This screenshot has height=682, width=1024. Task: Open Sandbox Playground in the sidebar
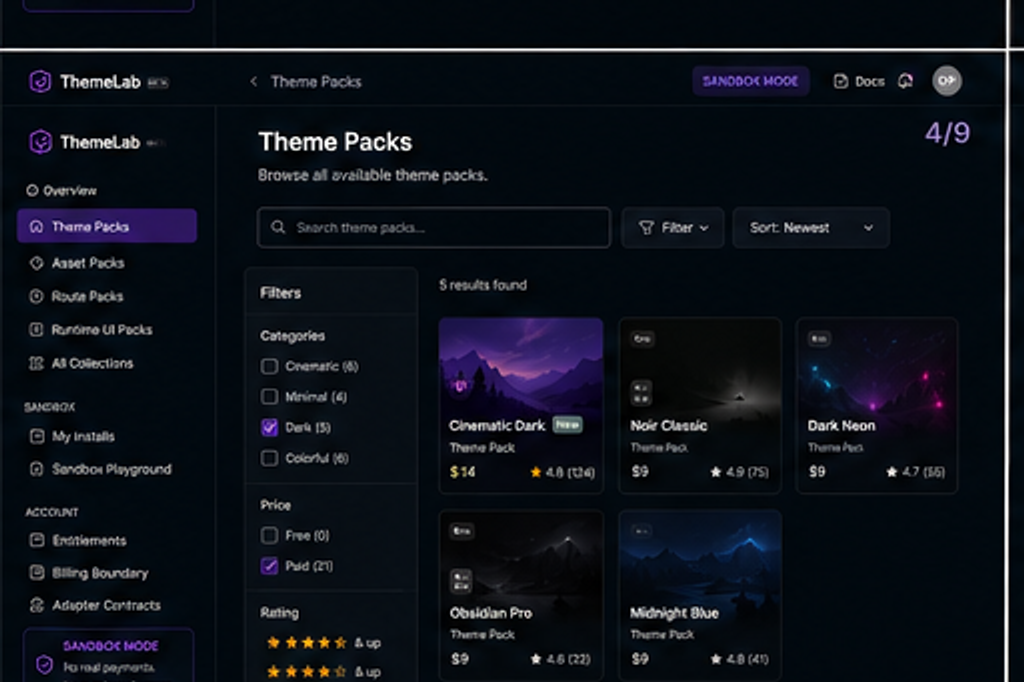coord(101,469)
